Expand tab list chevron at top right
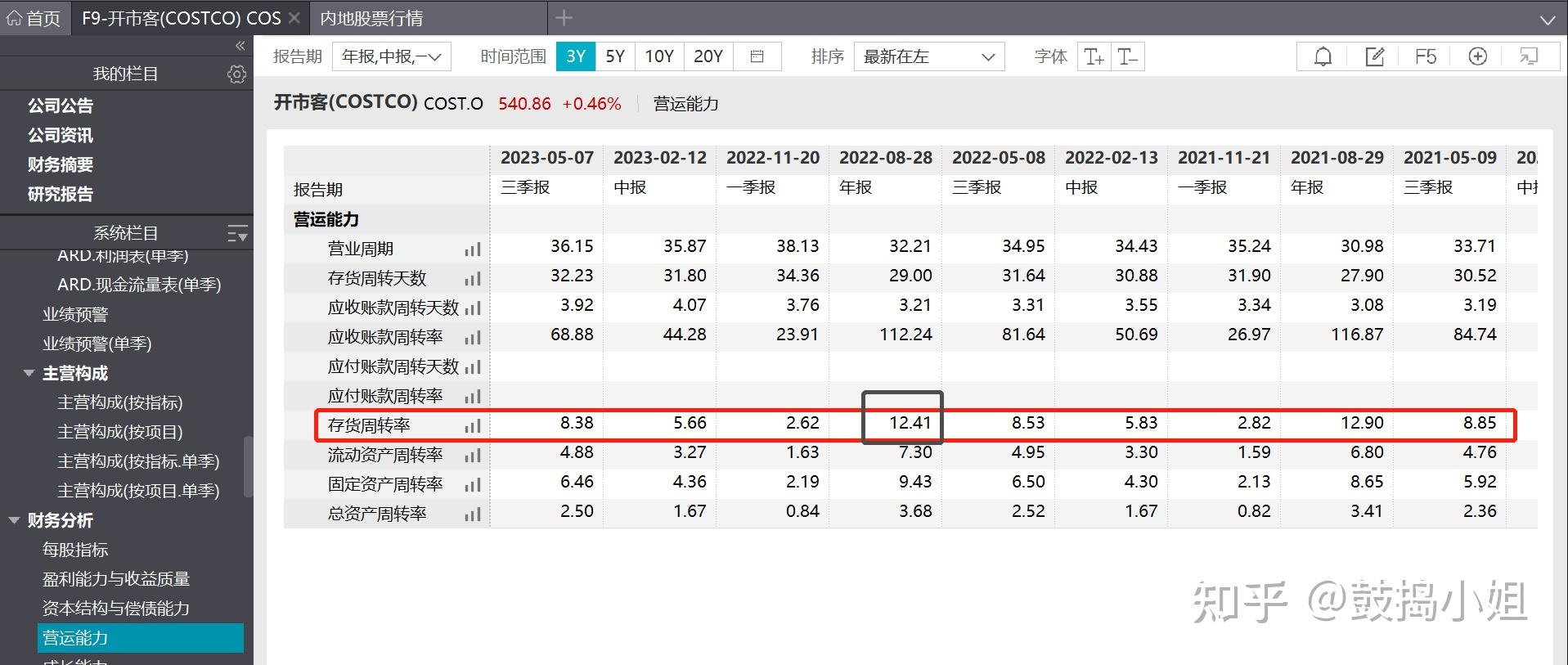This screenshot has width=1568, height=665. (x=1548, y=20)
